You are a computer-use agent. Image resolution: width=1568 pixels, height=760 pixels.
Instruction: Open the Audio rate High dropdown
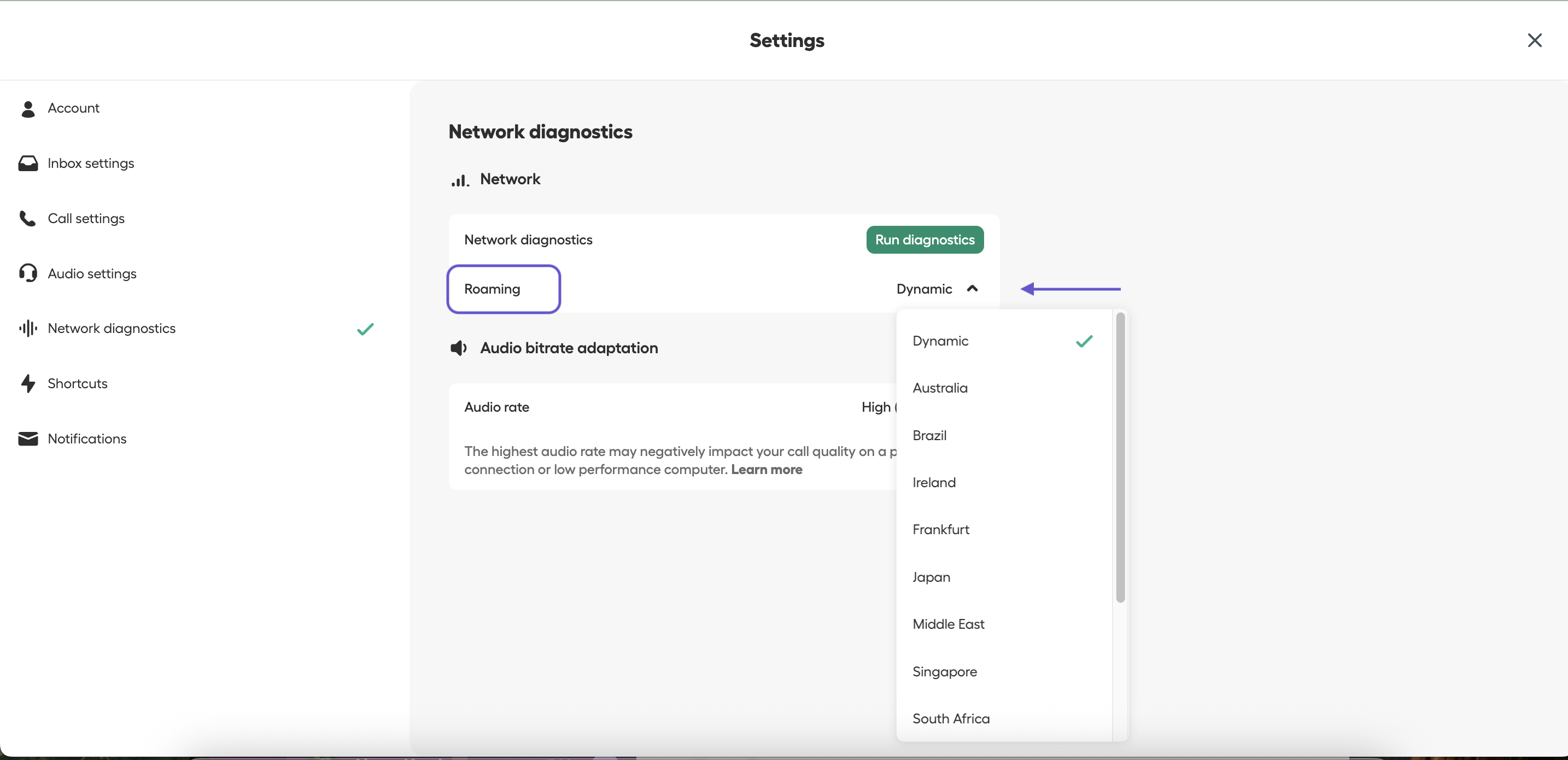[879, 407]
